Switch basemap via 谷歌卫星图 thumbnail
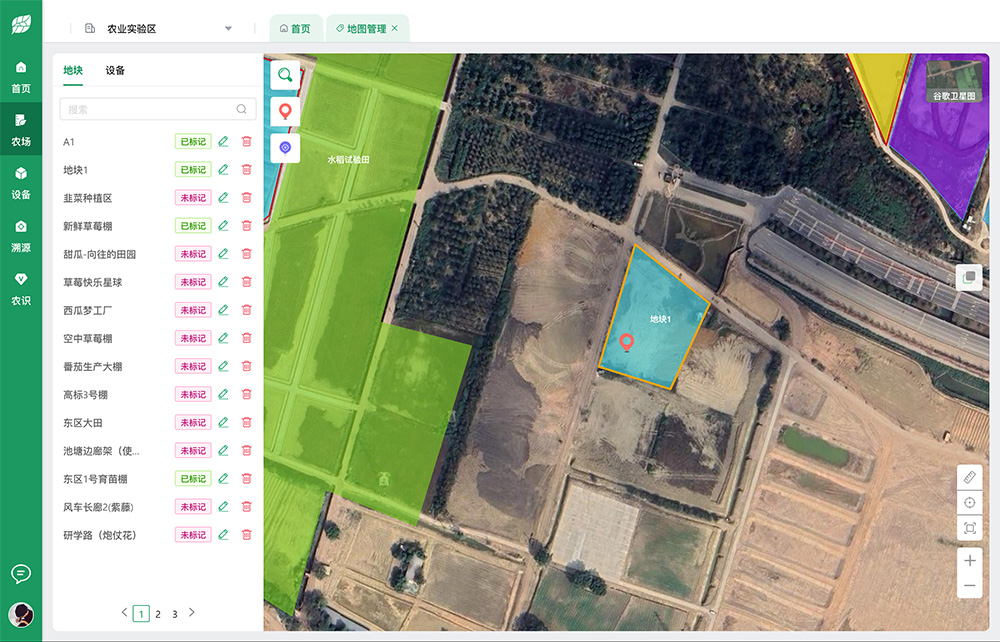This screenshot has width=1000, height=642. point(957,82)
